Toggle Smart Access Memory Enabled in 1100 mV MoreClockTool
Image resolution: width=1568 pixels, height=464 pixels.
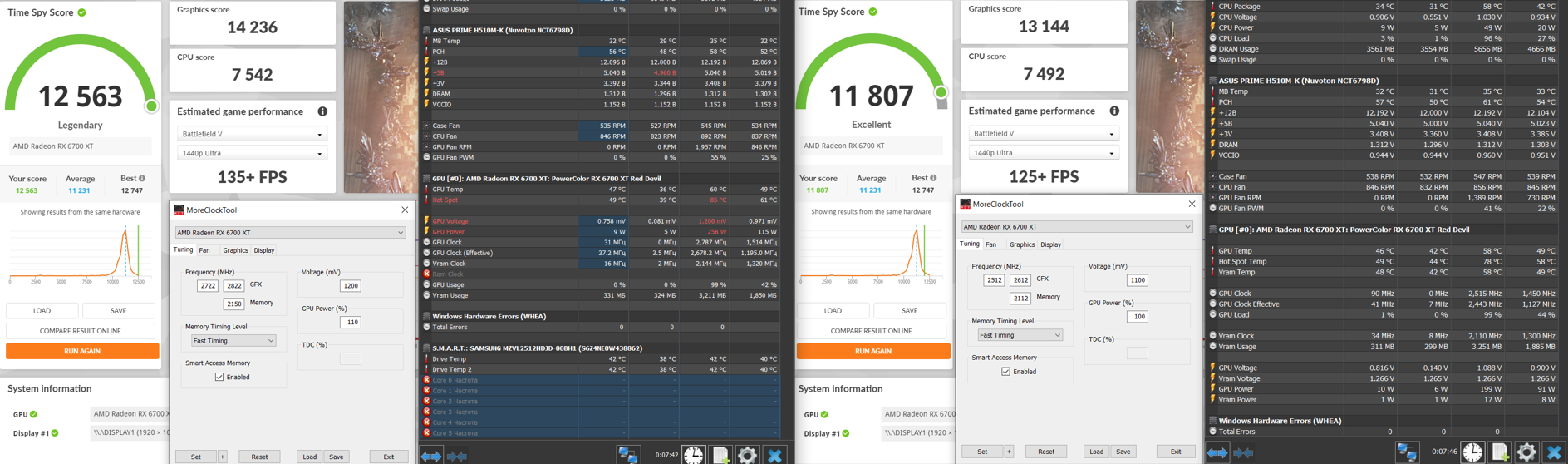point(1005,372)
